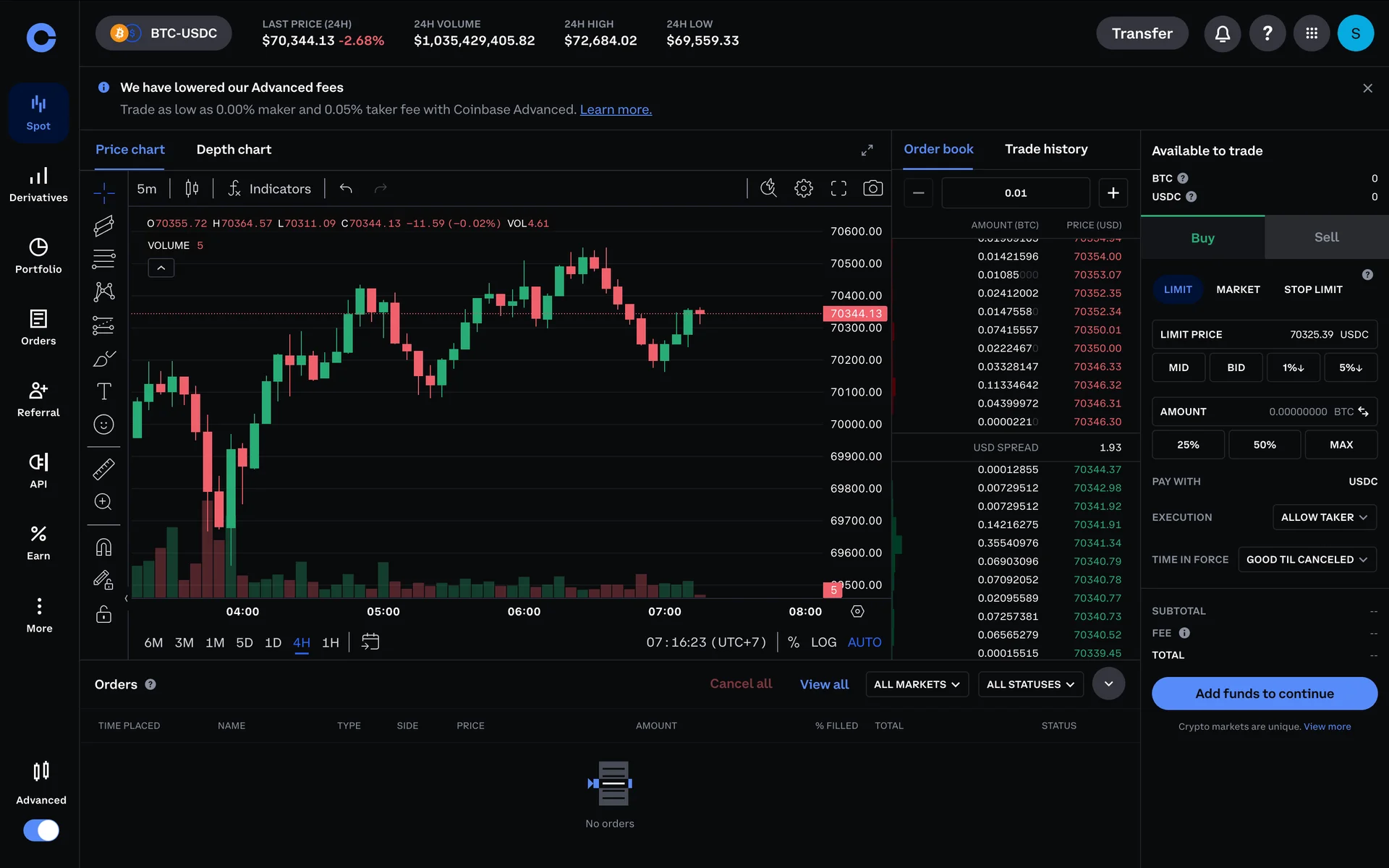This screenshot has height=868, width=1389.
Task: Switch order side to Sell
Action: click(x=1326, y=237)
